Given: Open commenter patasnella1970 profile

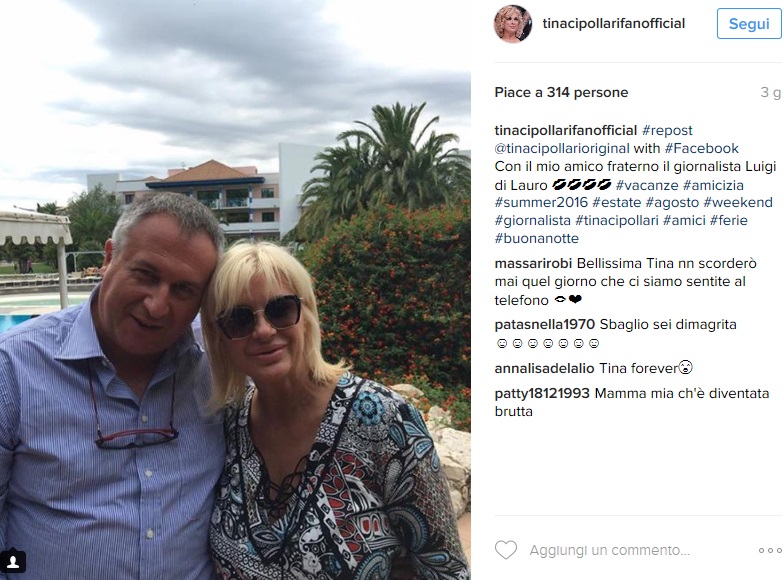Looking at the screenshot, I should 545,324.
